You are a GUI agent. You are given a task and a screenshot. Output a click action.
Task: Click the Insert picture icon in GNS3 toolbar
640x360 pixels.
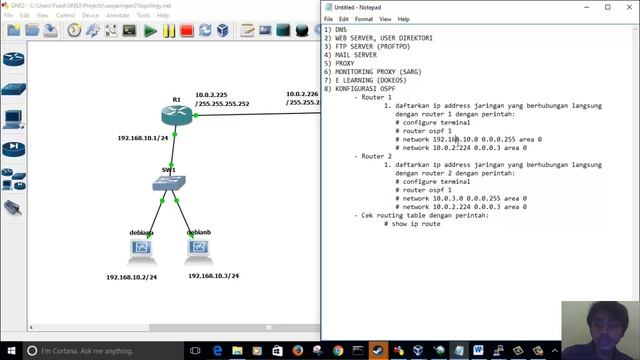click(265, 31)
